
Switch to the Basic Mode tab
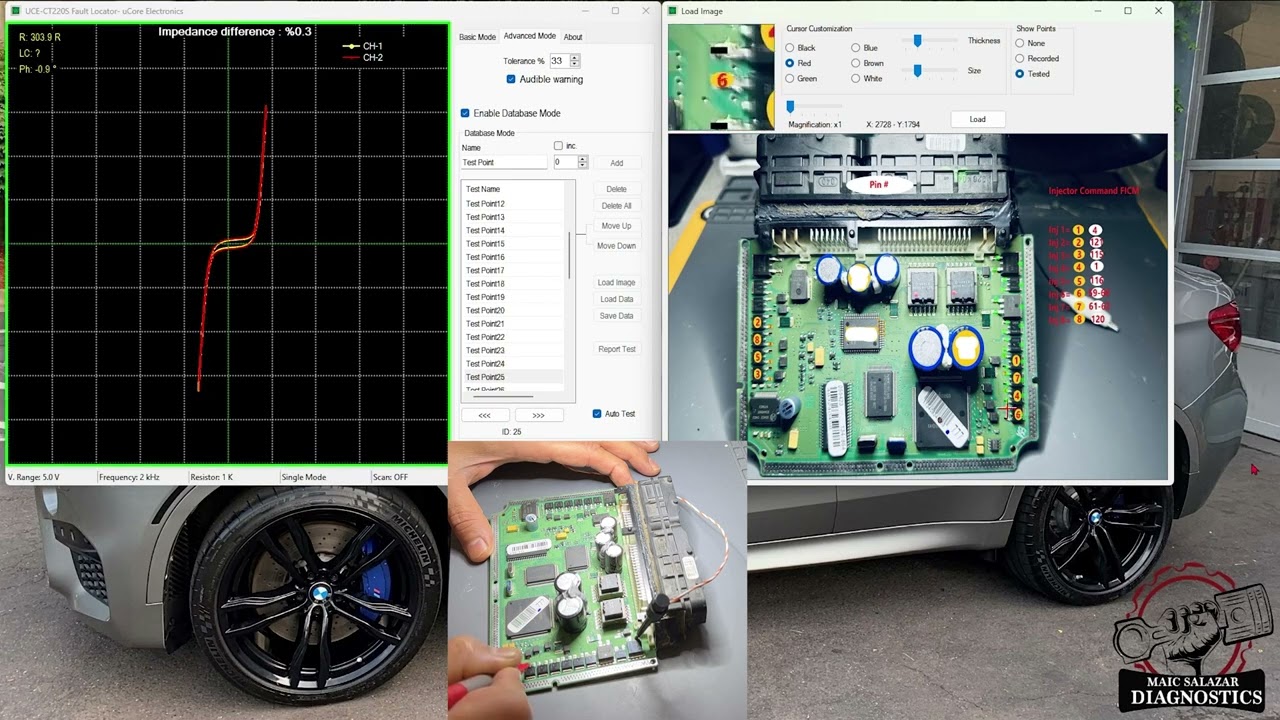(x=477, y=37)
